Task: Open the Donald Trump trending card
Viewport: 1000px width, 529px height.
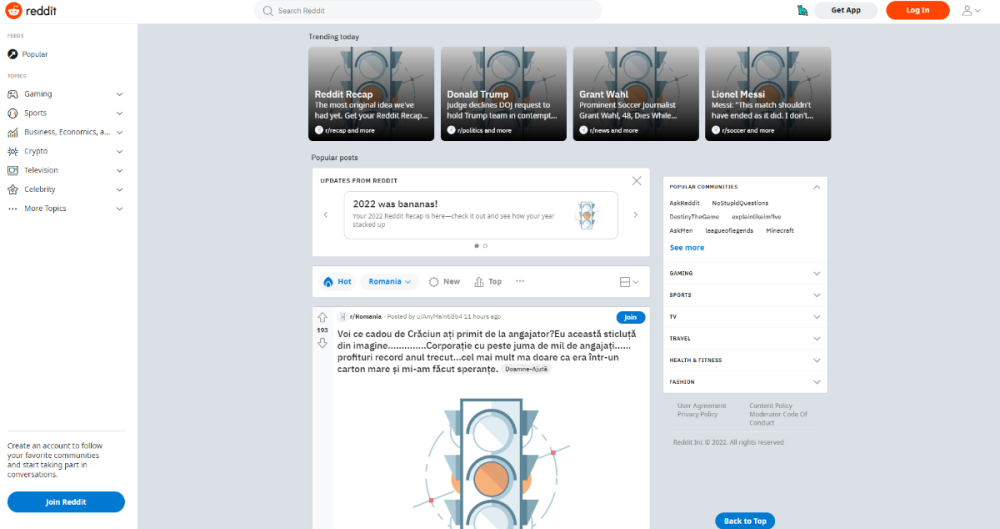Action: 503,94
